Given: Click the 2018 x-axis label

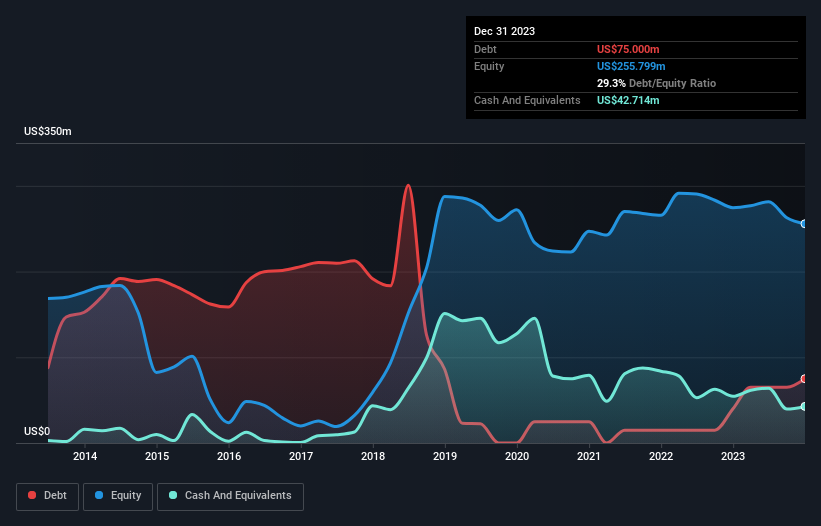Looking at the screenshot, I should click(373, 456).
